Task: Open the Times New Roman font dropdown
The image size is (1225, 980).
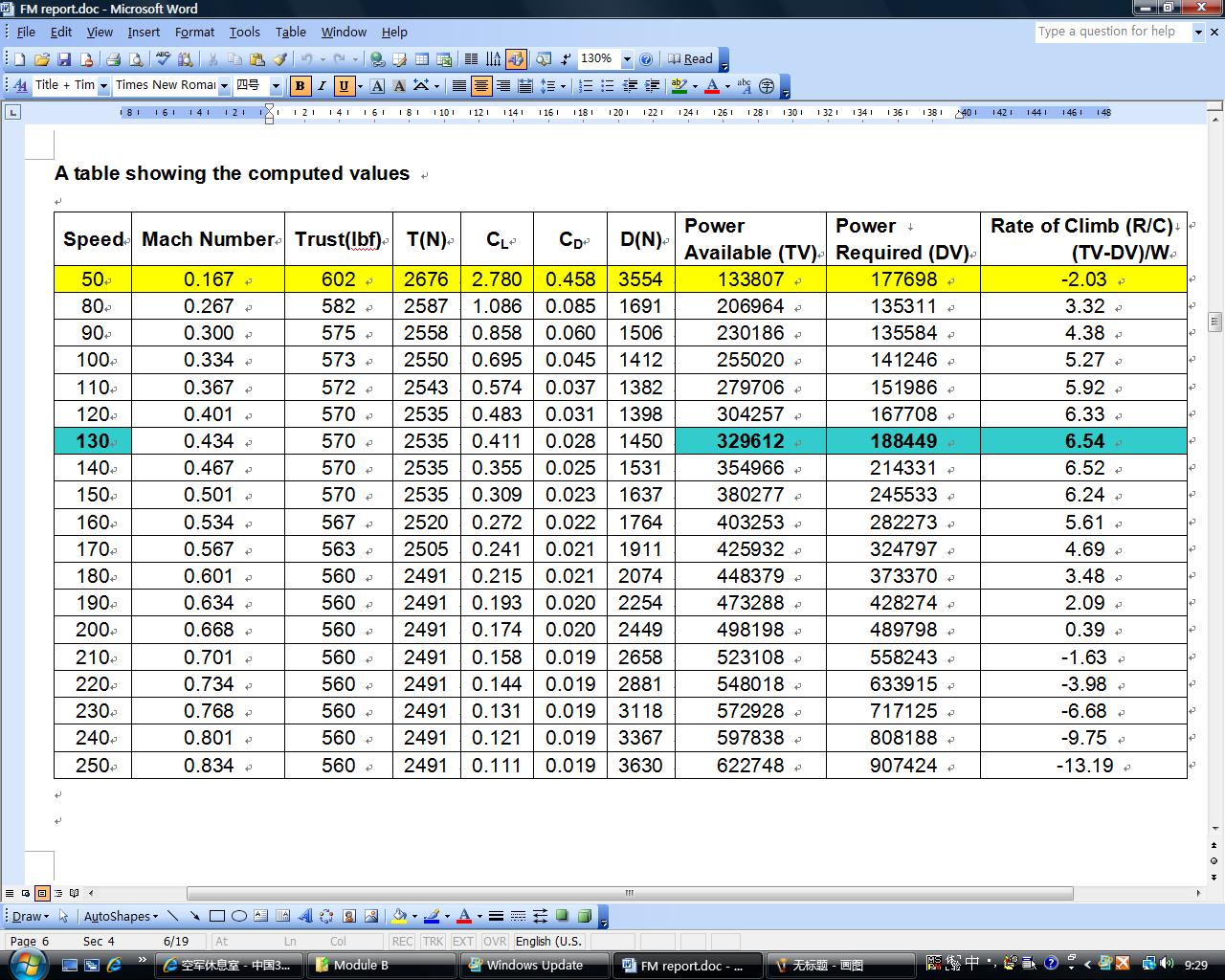Action: [224, 86]
